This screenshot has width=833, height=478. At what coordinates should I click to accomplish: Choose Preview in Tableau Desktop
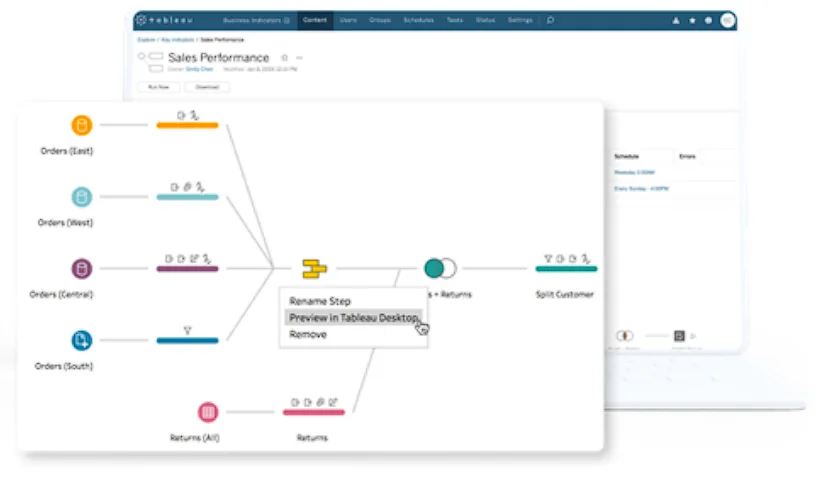[353, 318]
